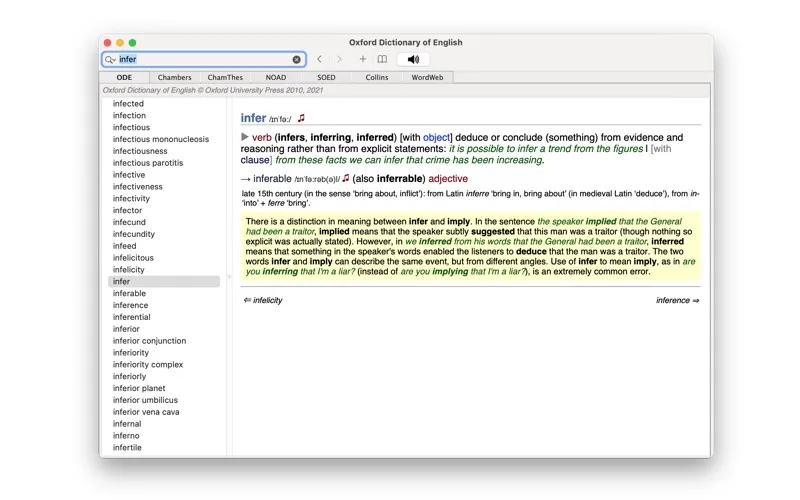This screenshot has height=500, width=800.
Task: Select inferential in the word list
Action: (x=131, y=317)
